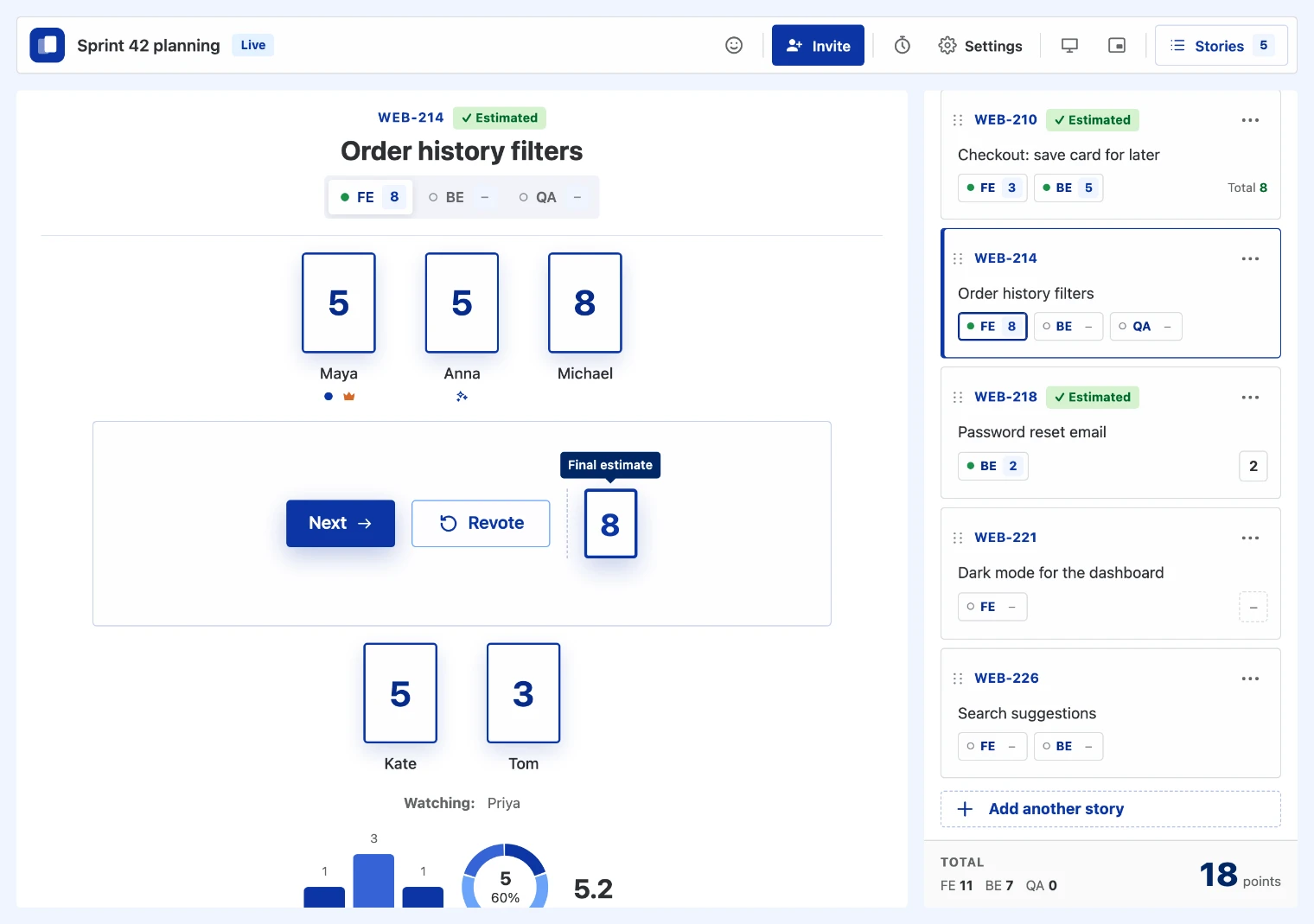
Task: Click Kate's voted card showing 5
Action: (x=400, y=693)
